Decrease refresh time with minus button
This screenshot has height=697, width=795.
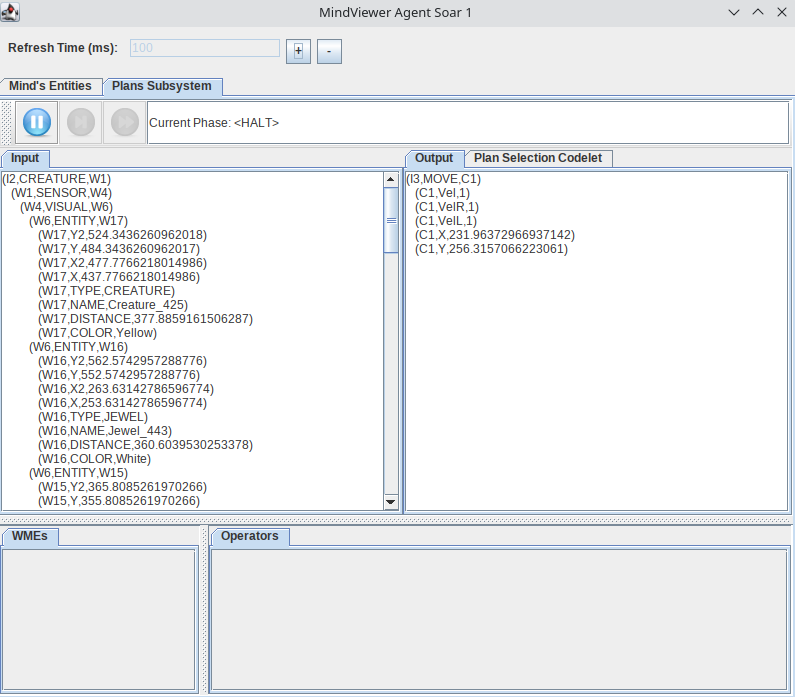tap(329, 51)
